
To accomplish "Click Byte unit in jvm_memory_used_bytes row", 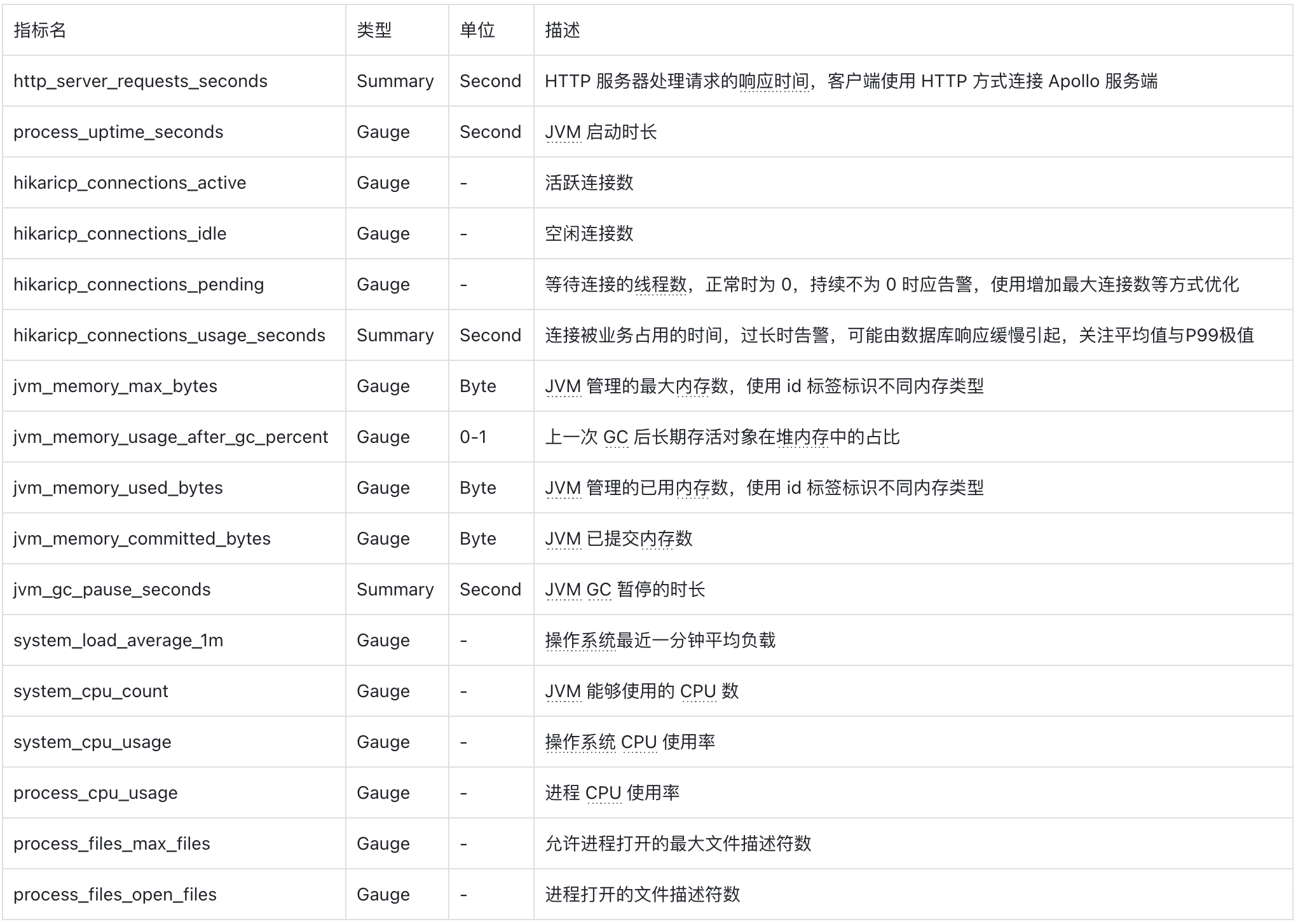I will coord(477,488).
